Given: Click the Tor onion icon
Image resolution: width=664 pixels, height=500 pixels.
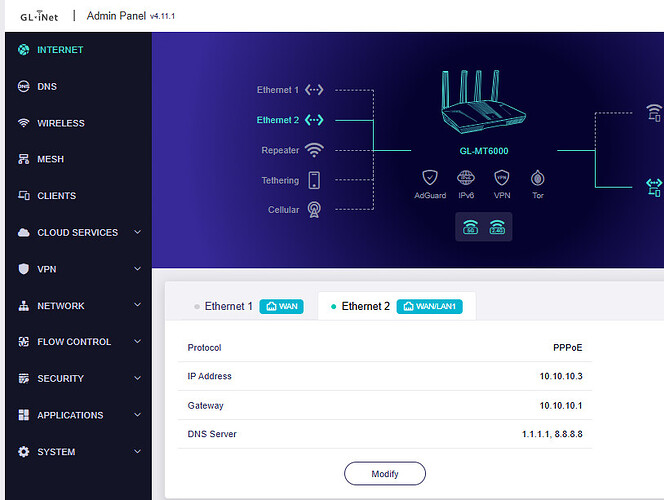Looking at the screenshot, I should (538, 178).
